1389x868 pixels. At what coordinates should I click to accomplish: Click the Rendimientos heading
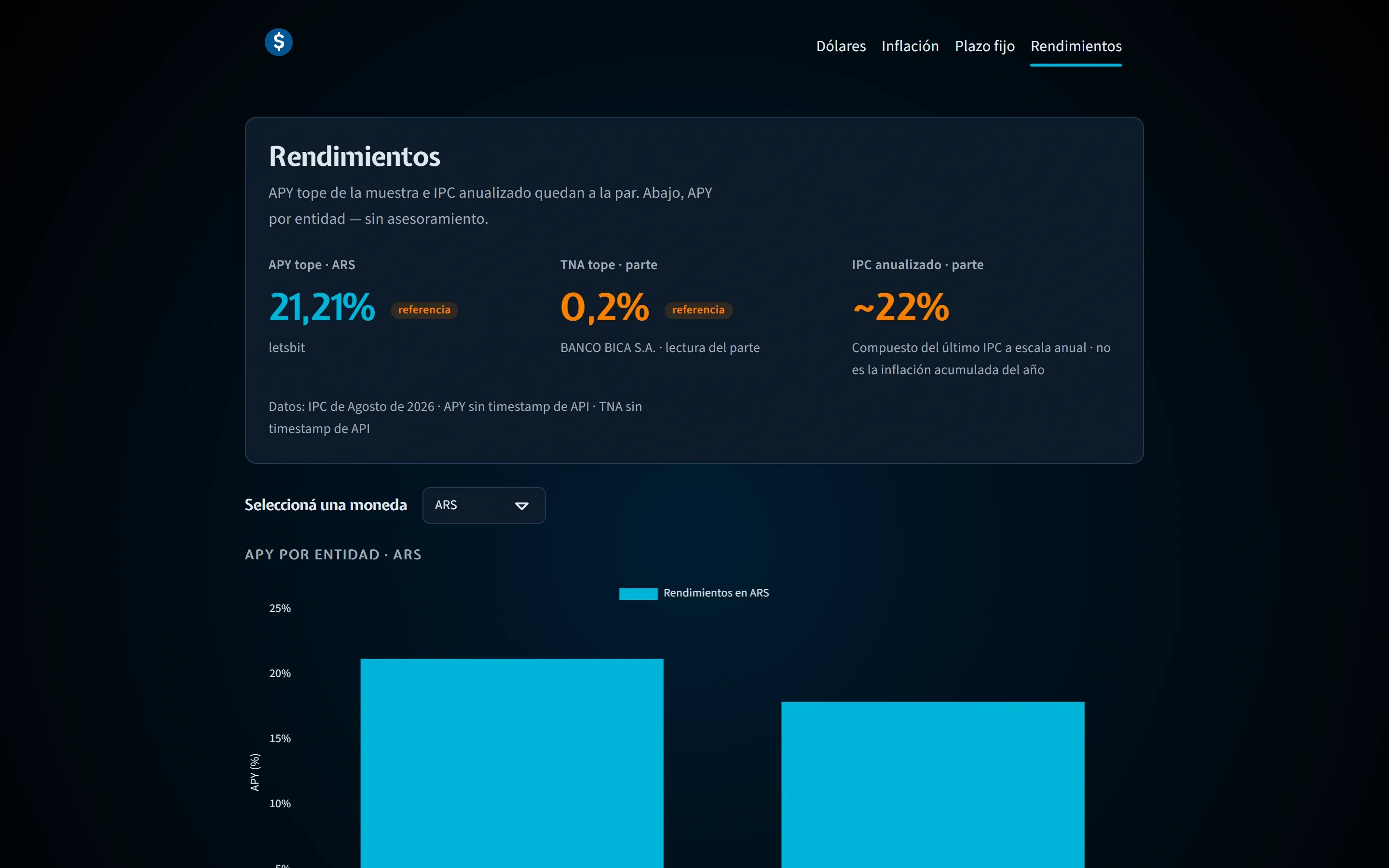[354, 156]
